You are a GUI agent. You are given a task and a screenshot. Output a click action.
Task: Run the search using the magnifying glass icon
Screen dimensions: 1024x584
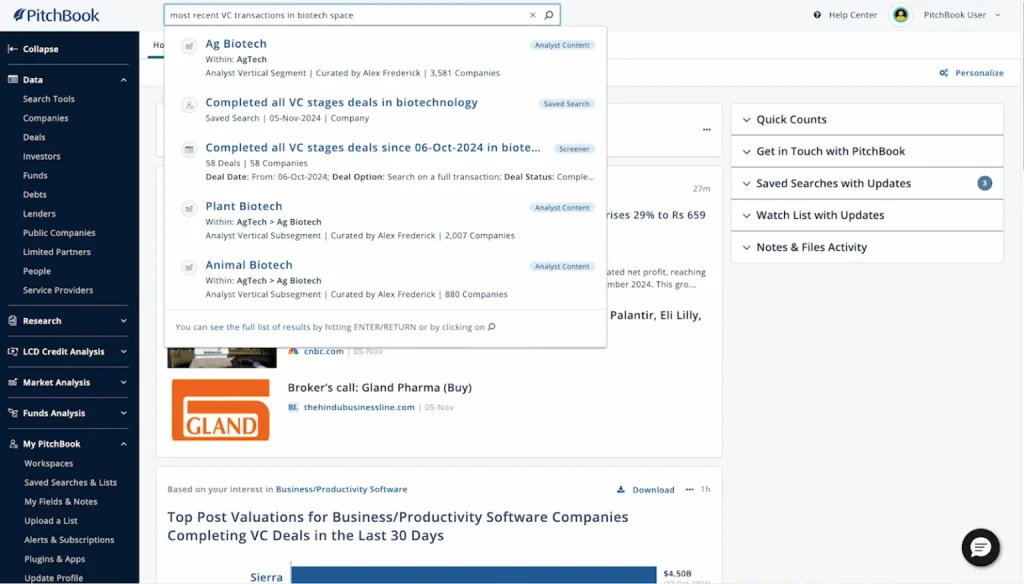(x=548, y=15)
